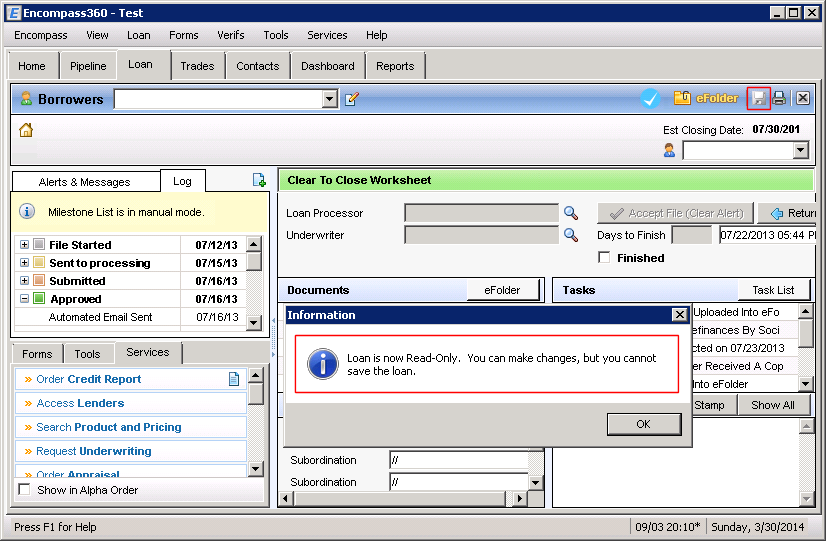Screen dimensions: 826x541
Task: Switch to the Pipeline tab
Action: [88, 66]
